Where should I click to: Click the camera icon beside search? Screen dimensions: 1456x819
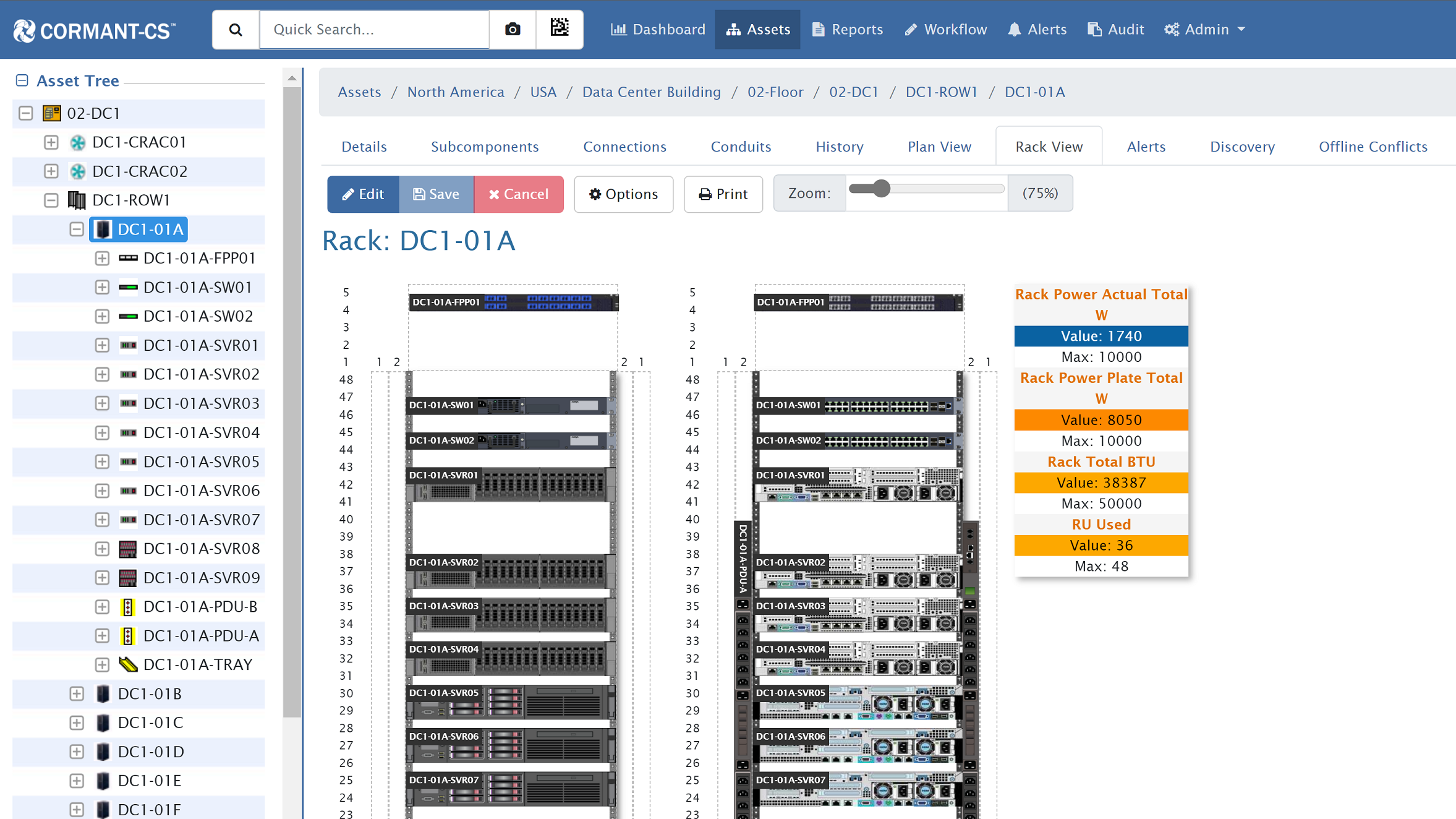click(512, 29)
